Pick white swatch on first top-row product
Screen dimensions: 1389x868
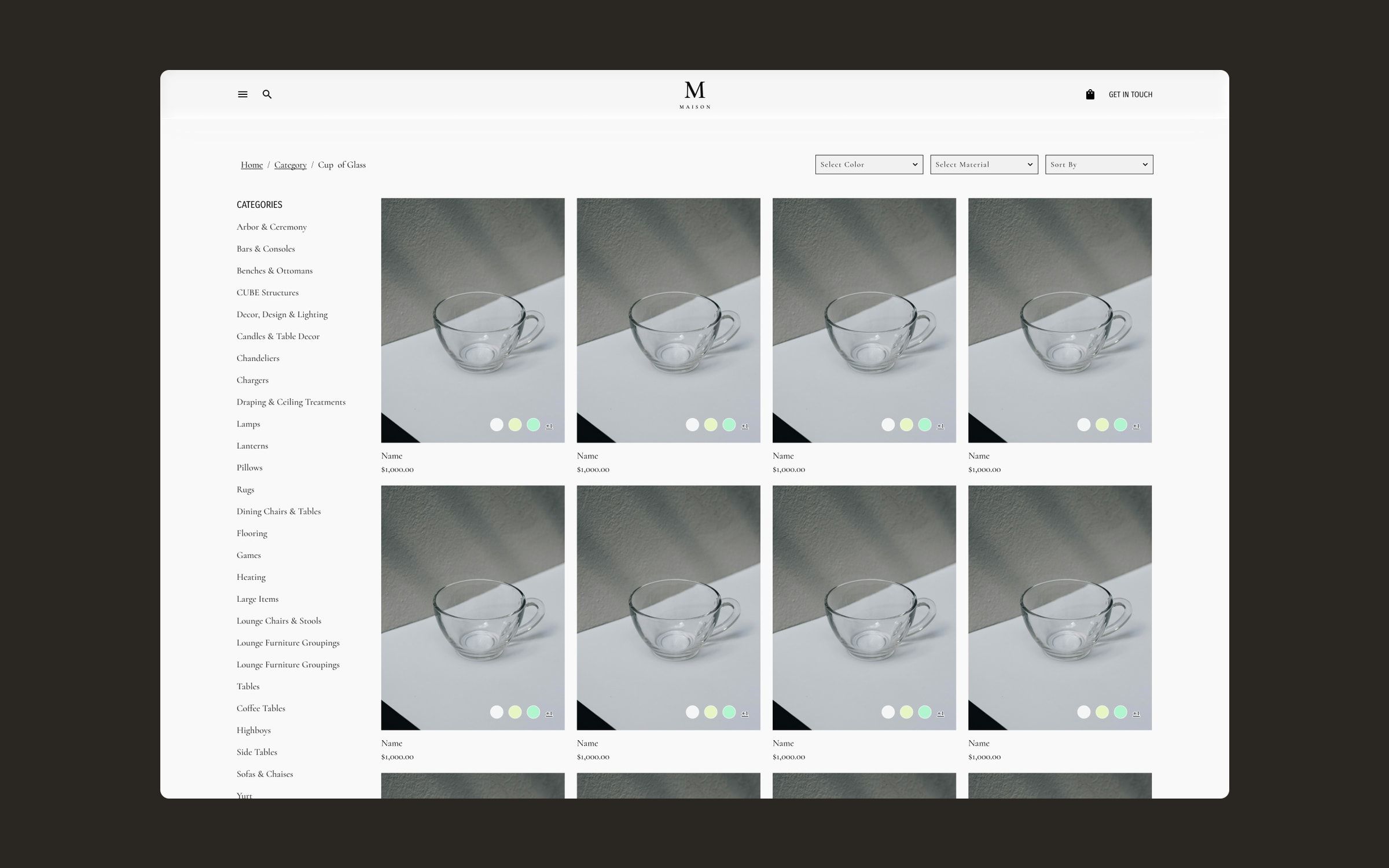(x=497, y=425)
